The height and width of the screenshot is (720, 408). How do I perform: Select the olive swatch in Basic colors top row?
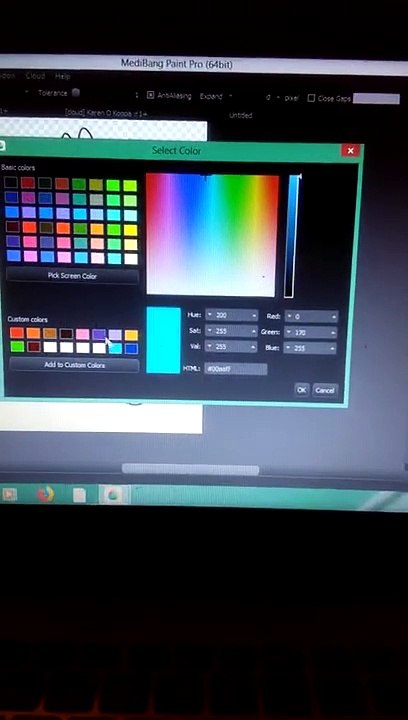pyautogui.click(x=95, y=185)
